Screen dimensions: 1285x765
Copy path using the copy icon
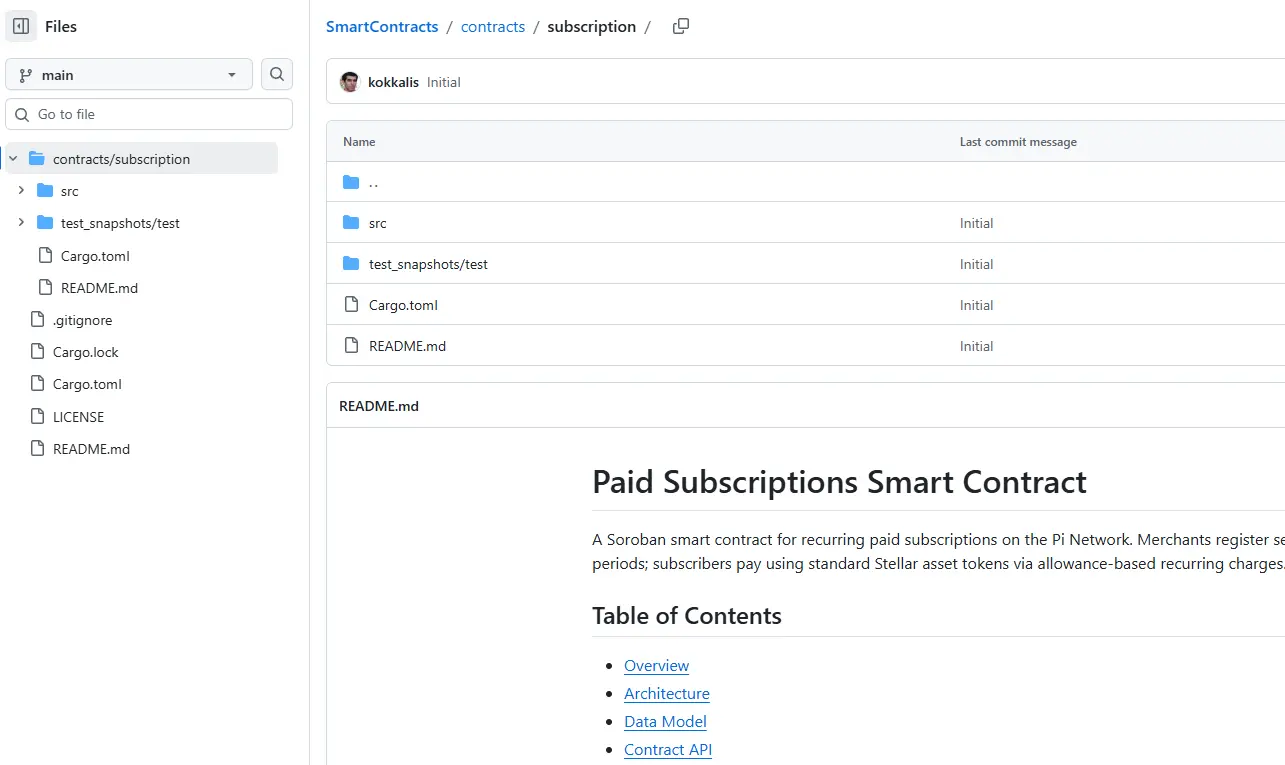point(681,27)
